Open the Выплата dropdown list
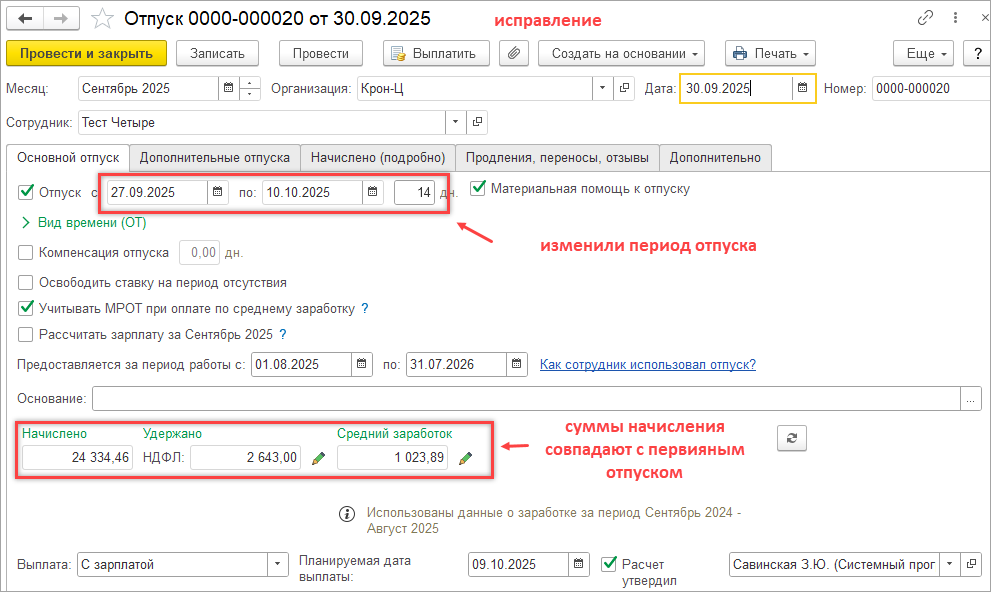Viewport: 991px width, 592px height. click(278, 565)
